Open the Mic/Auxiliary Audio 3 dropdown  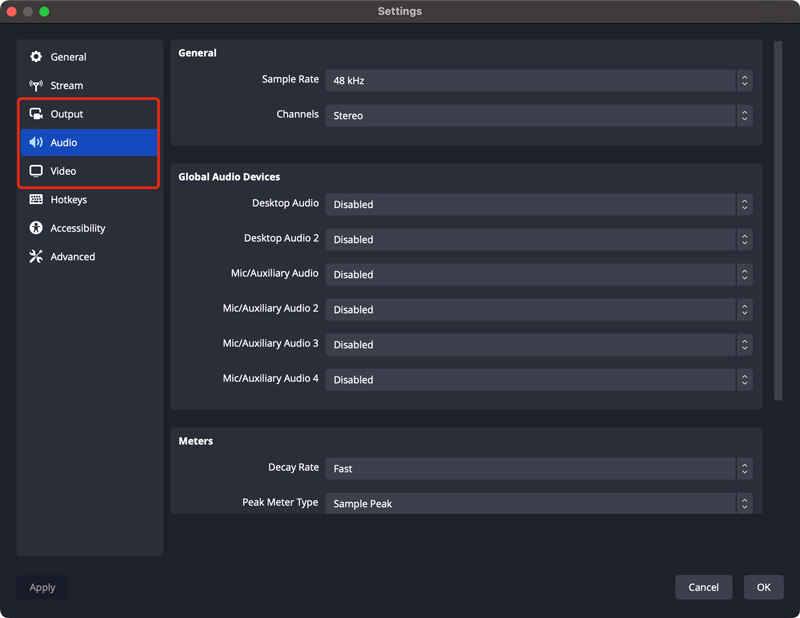539,345
